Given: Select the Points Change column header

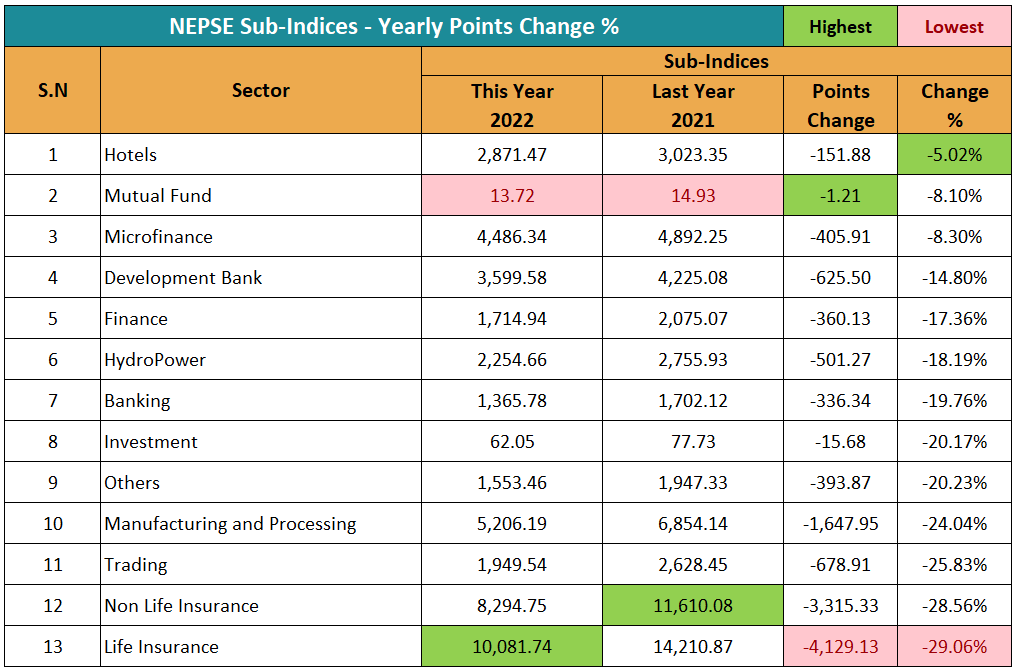Looking at the screenshot, I should point(840,105).
